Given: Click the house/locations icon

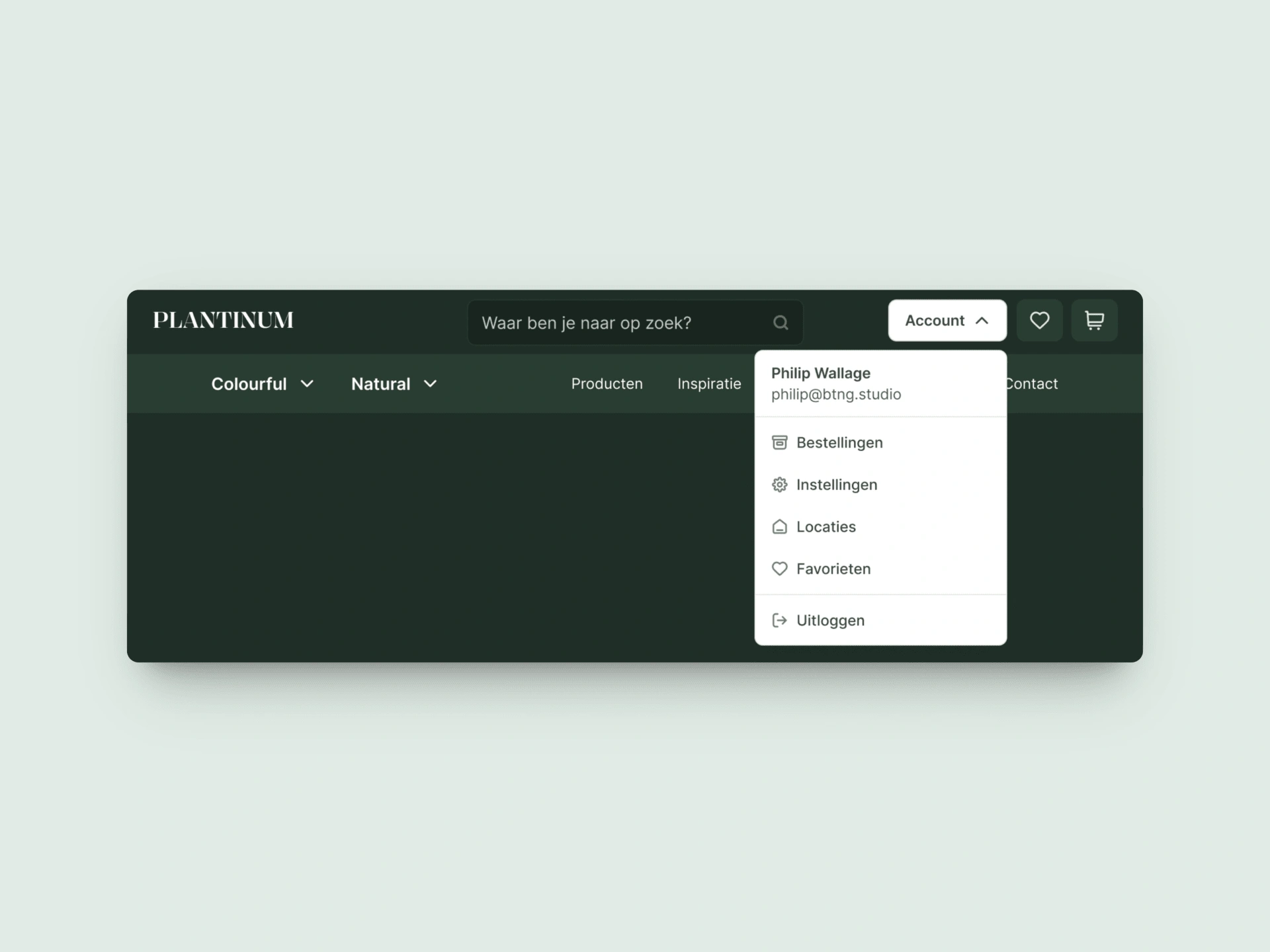Looking at the screenshot, I should click(779, 526).
